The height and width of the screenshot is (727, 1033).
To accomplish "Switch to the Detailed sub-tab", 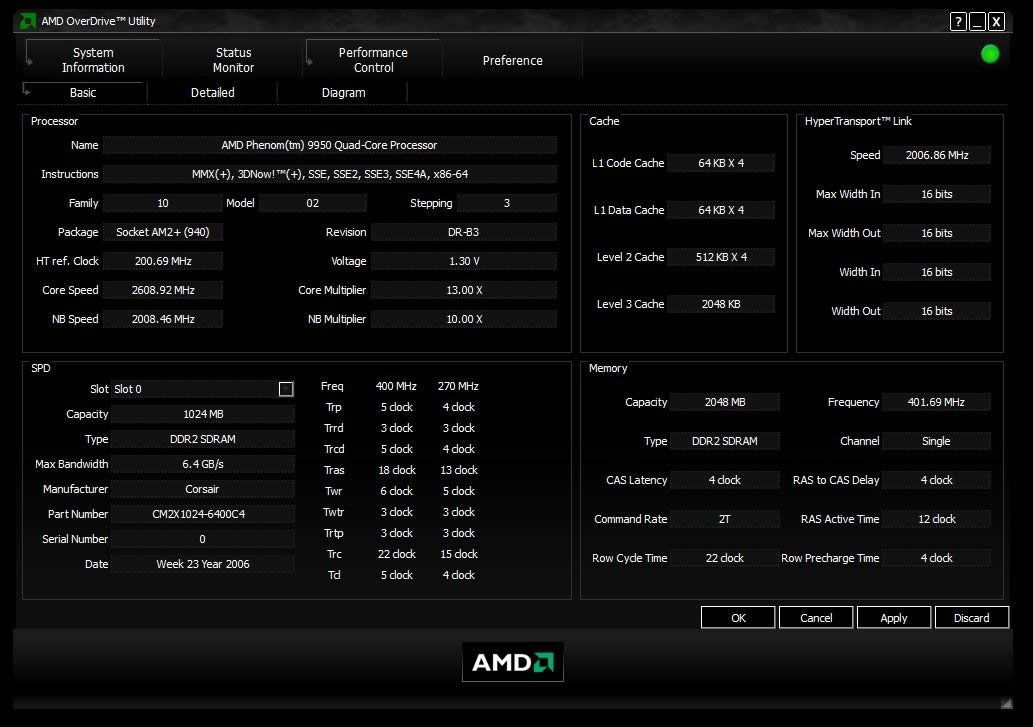I will point(213,93).
